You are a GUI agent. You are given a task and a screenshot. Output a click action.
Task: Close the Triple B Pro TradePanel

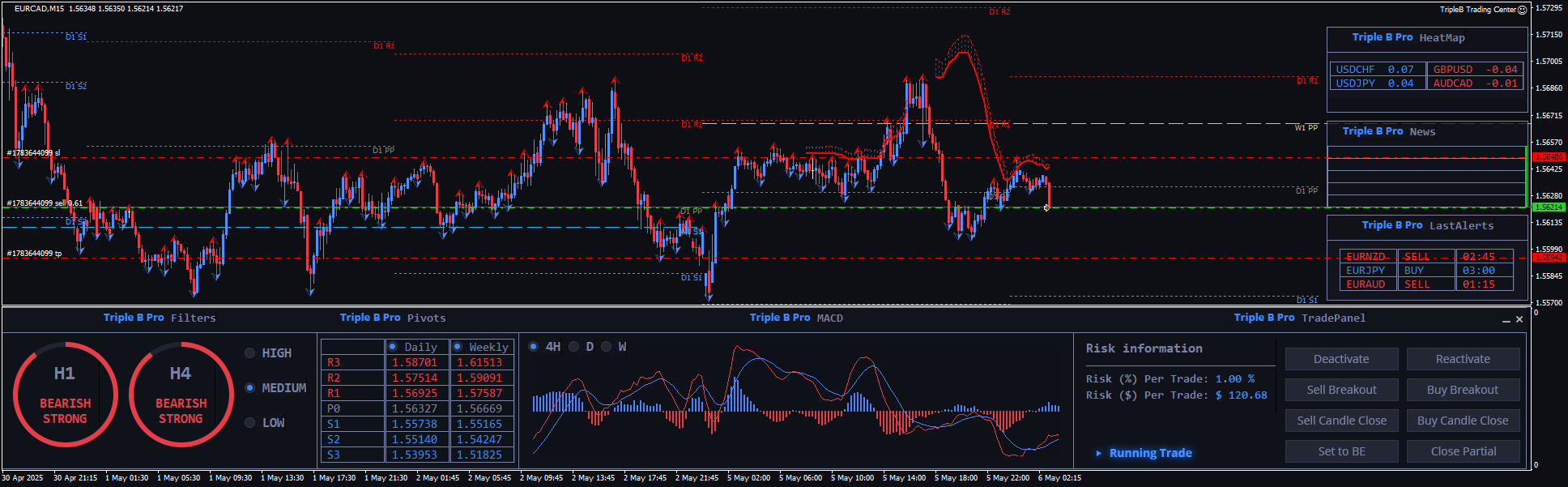[1519, 319]
